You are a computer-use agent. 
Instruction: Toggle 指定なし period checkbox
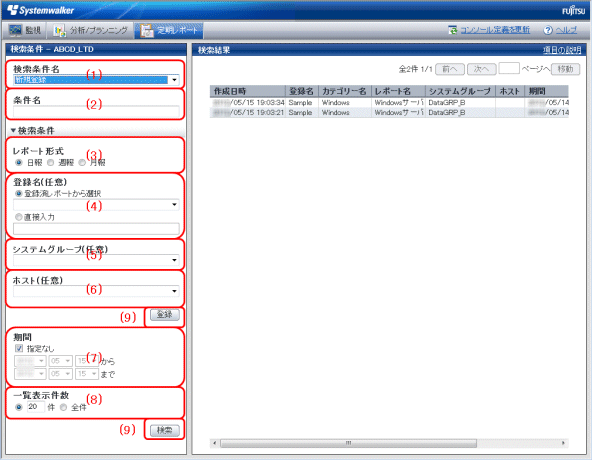18,348
